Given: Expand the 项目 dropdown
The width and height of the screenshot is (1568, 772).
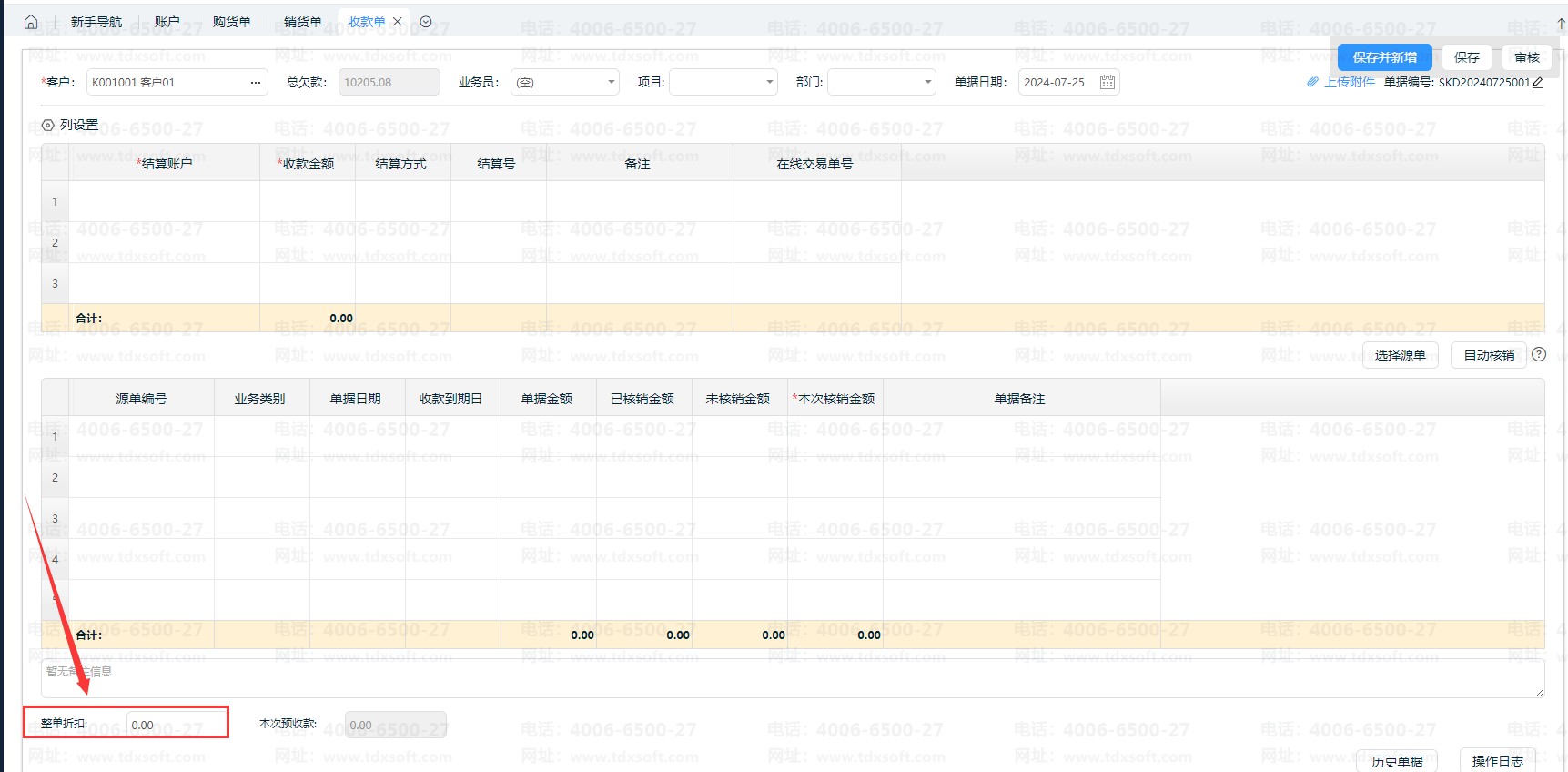Looking at the screenshot, I should click(769, 83).
